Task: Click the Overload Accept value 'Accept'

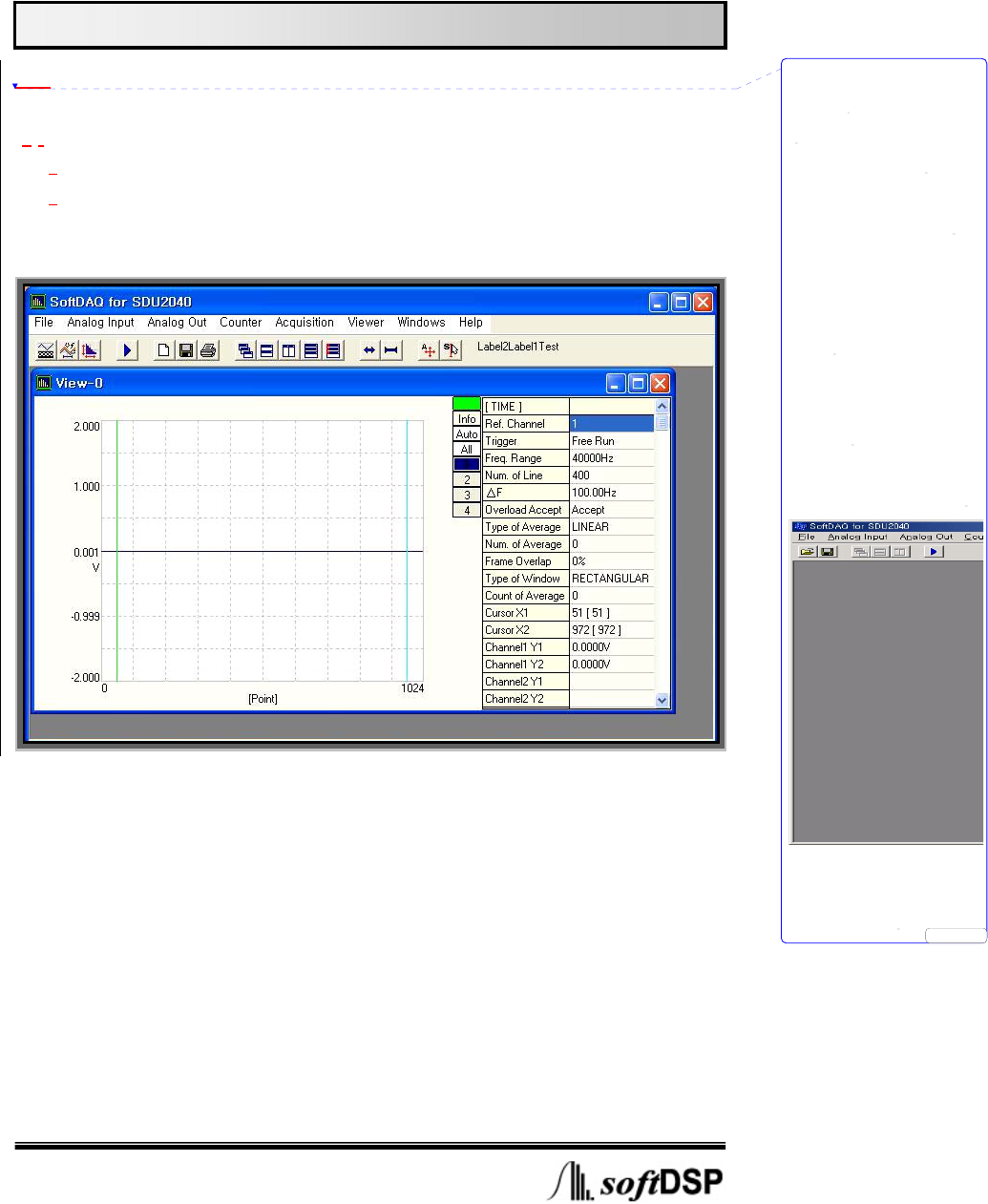Action: (612, 509)
